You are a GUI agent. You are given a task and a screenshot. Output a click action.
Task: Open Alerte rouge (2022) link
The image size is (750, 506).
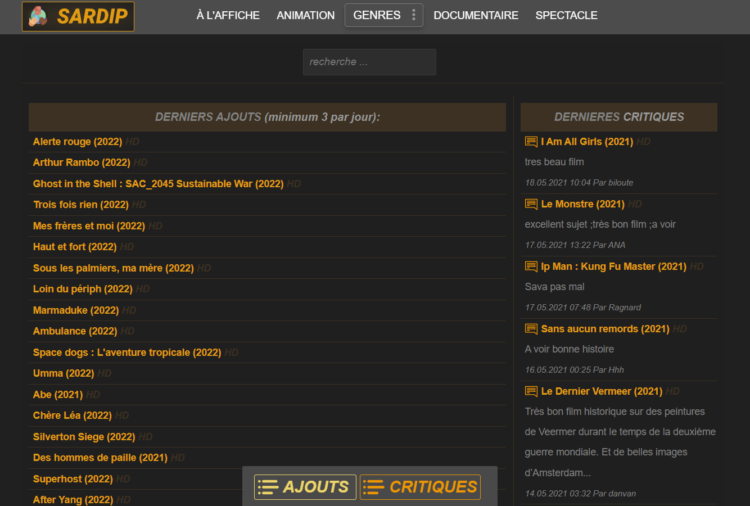77,142
